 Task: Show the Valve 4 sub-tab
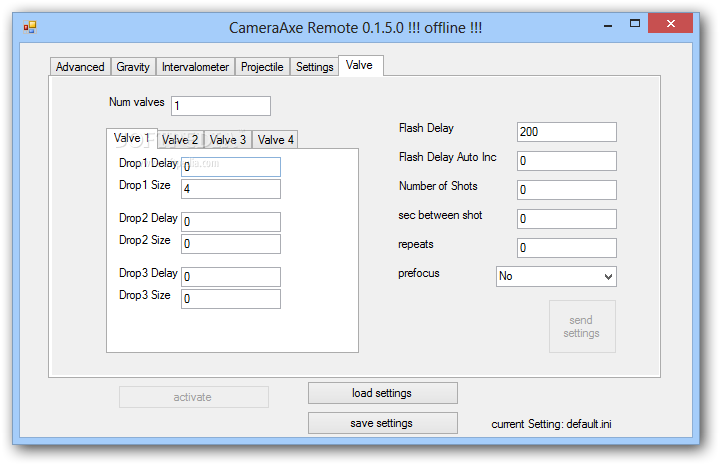(276, 140)
